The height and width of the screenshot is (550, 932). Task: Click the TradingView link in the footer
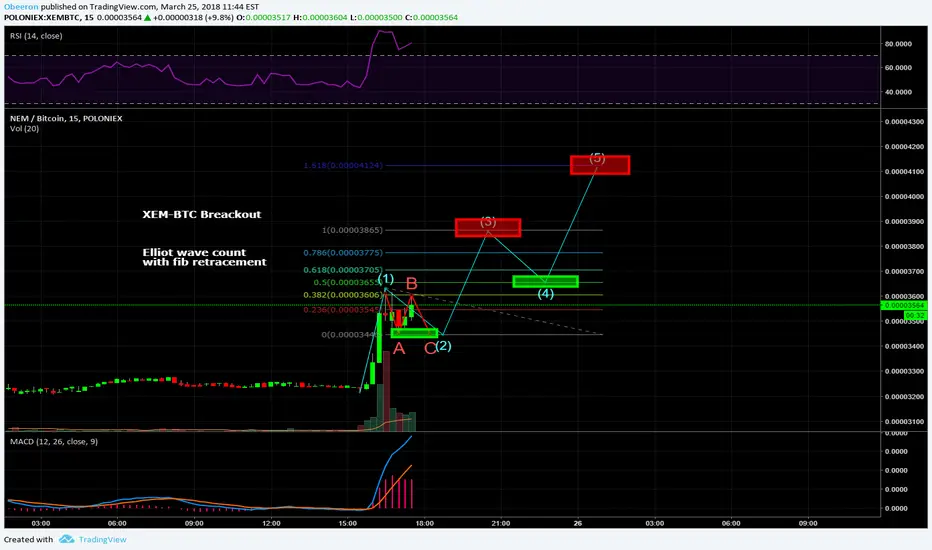click(x=102, y=539)
